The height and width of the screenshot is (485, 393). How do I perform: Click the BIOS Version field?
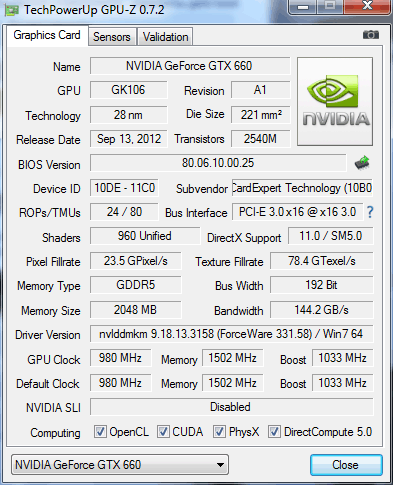click(x=218, y=163)
